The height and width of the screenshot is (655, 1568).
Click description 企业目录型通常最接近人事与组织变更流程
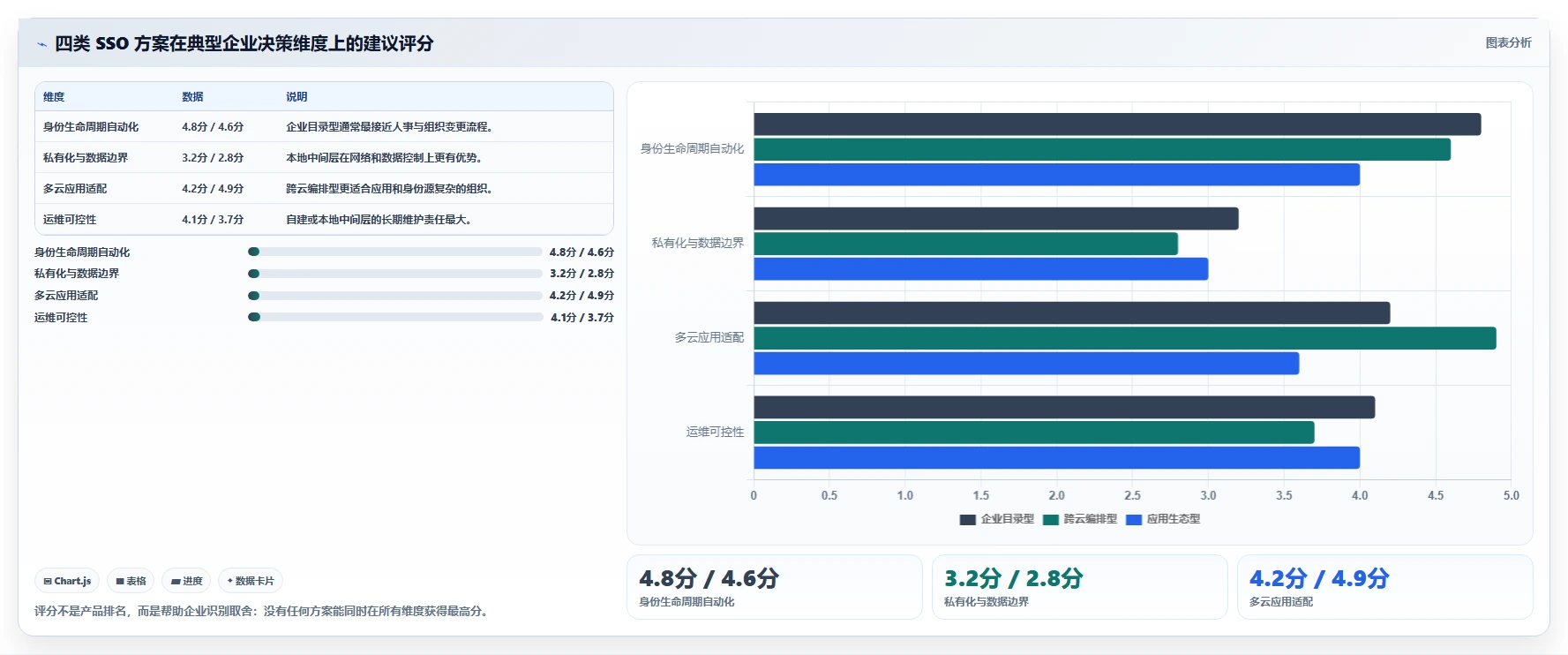tap(389, 127)
